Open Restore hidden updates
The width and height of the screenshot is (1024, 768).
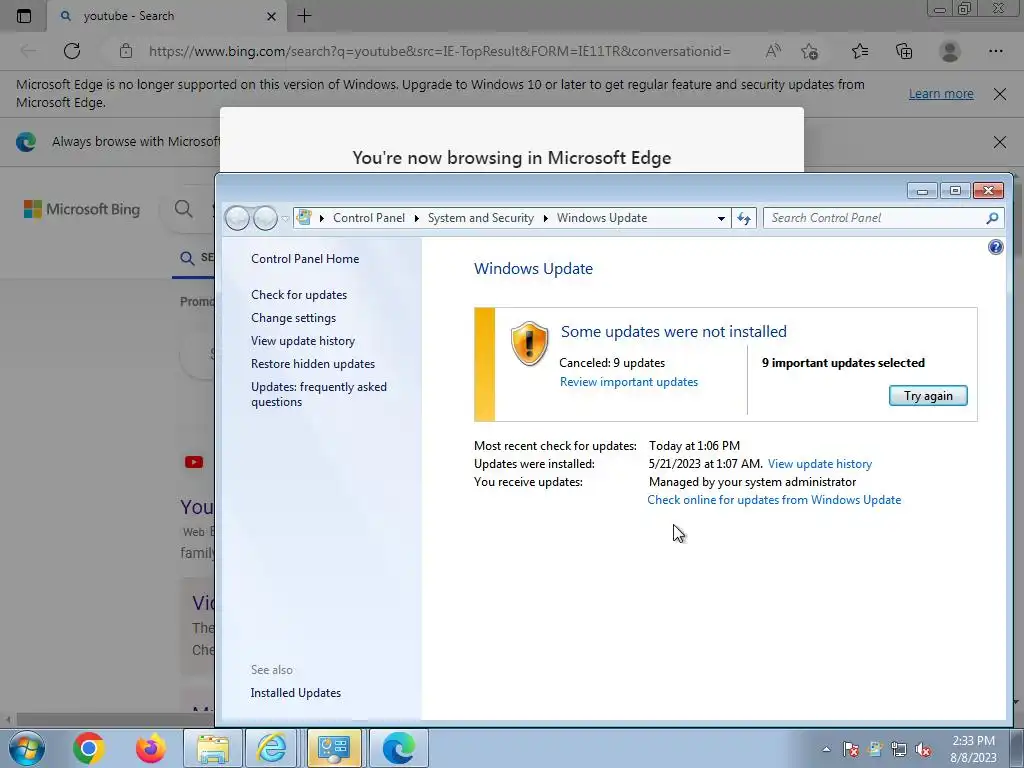(x=313, y=364)
